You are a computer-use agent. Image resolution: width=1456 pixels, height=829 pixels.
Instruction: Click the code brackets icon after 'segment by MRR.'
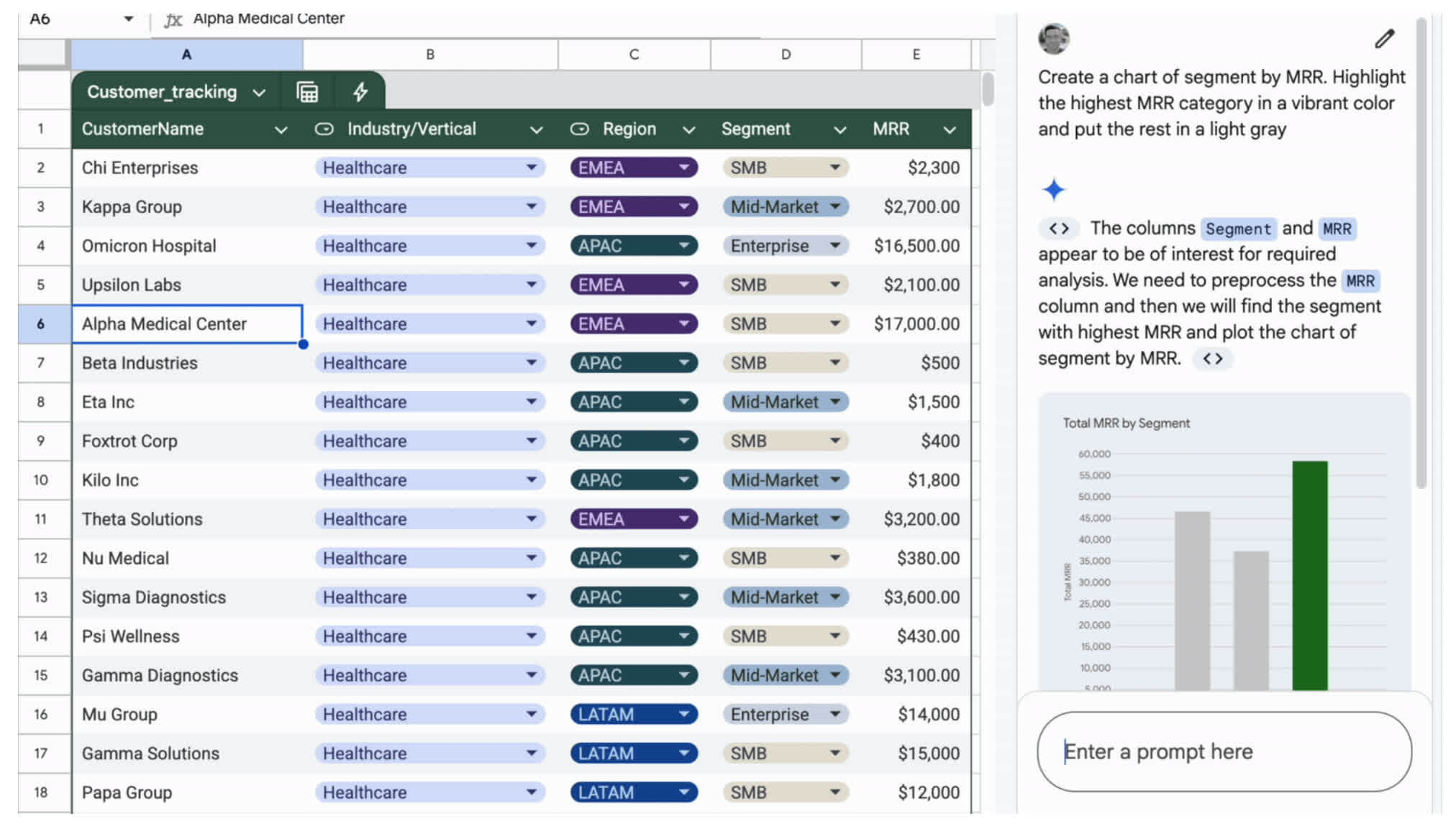click(1213, 358)
